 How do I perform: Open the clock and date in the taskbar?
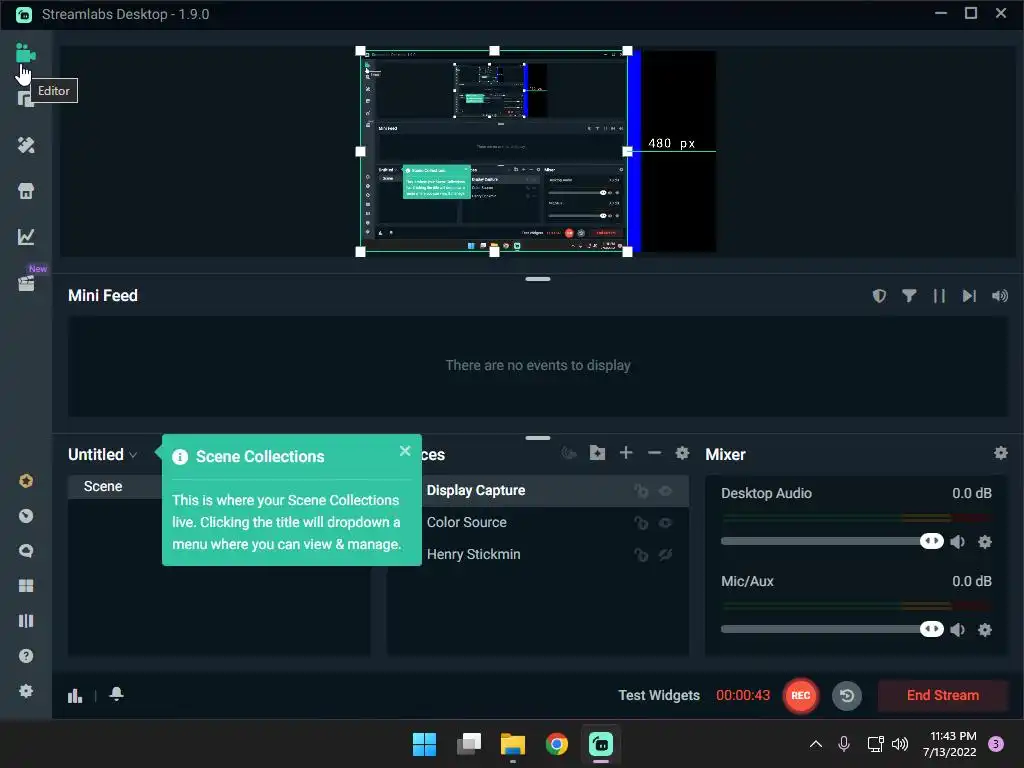click(950, 744)
